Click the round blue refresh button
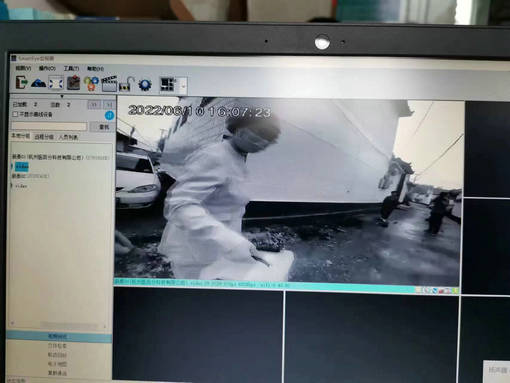510x383 pixels. (109, 115)
